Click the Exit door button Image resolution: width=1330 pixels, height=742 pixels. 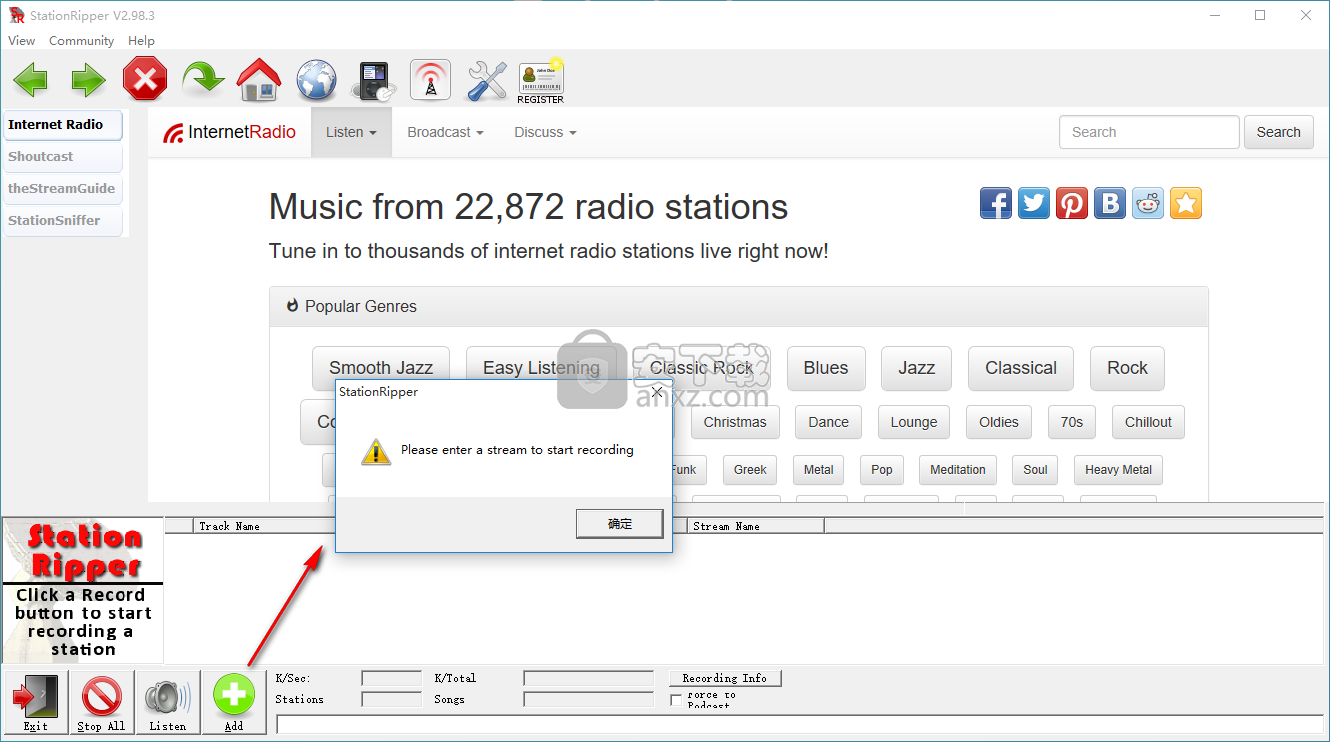click(x=36, y=703)
